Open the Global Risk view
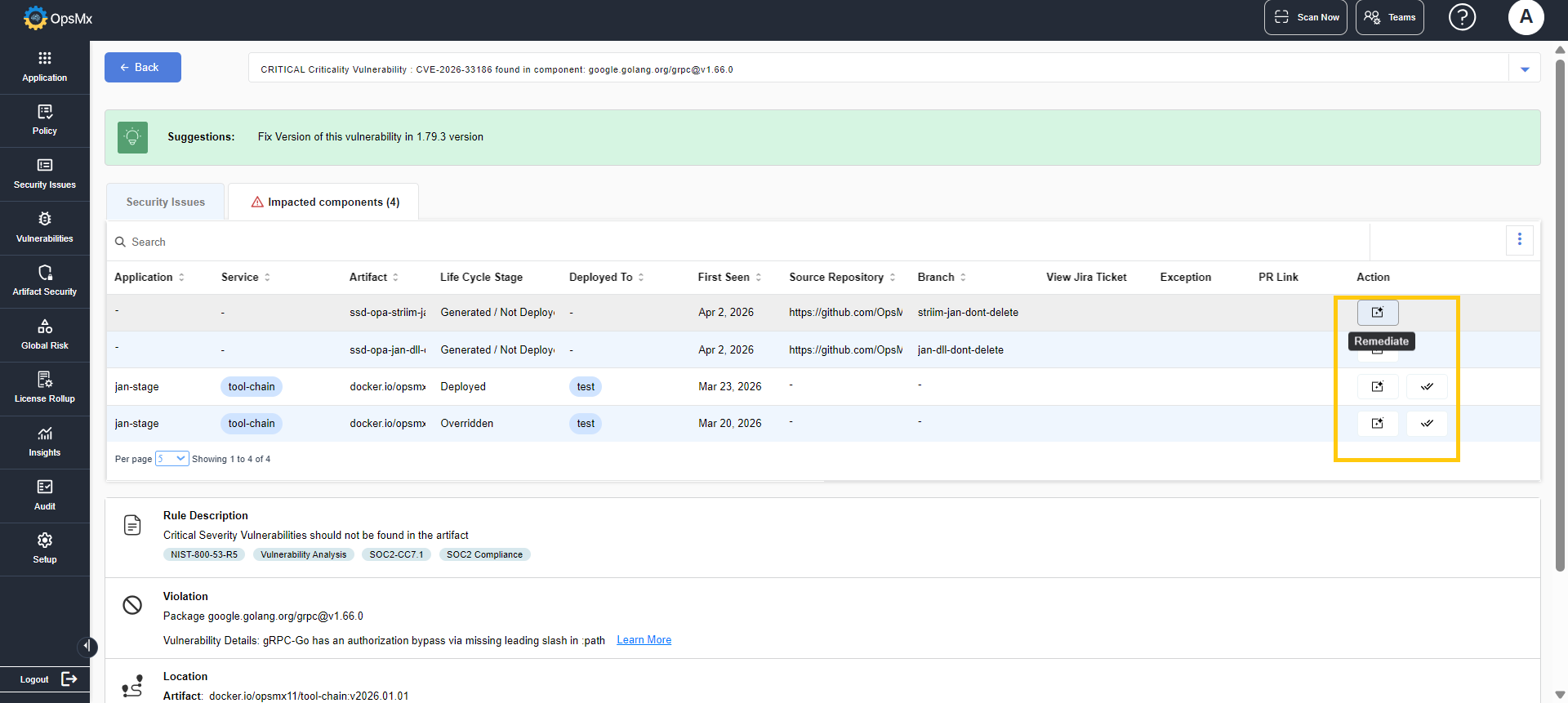The height and width of the screenshot is (703, 1568). (x=45, y=335)
